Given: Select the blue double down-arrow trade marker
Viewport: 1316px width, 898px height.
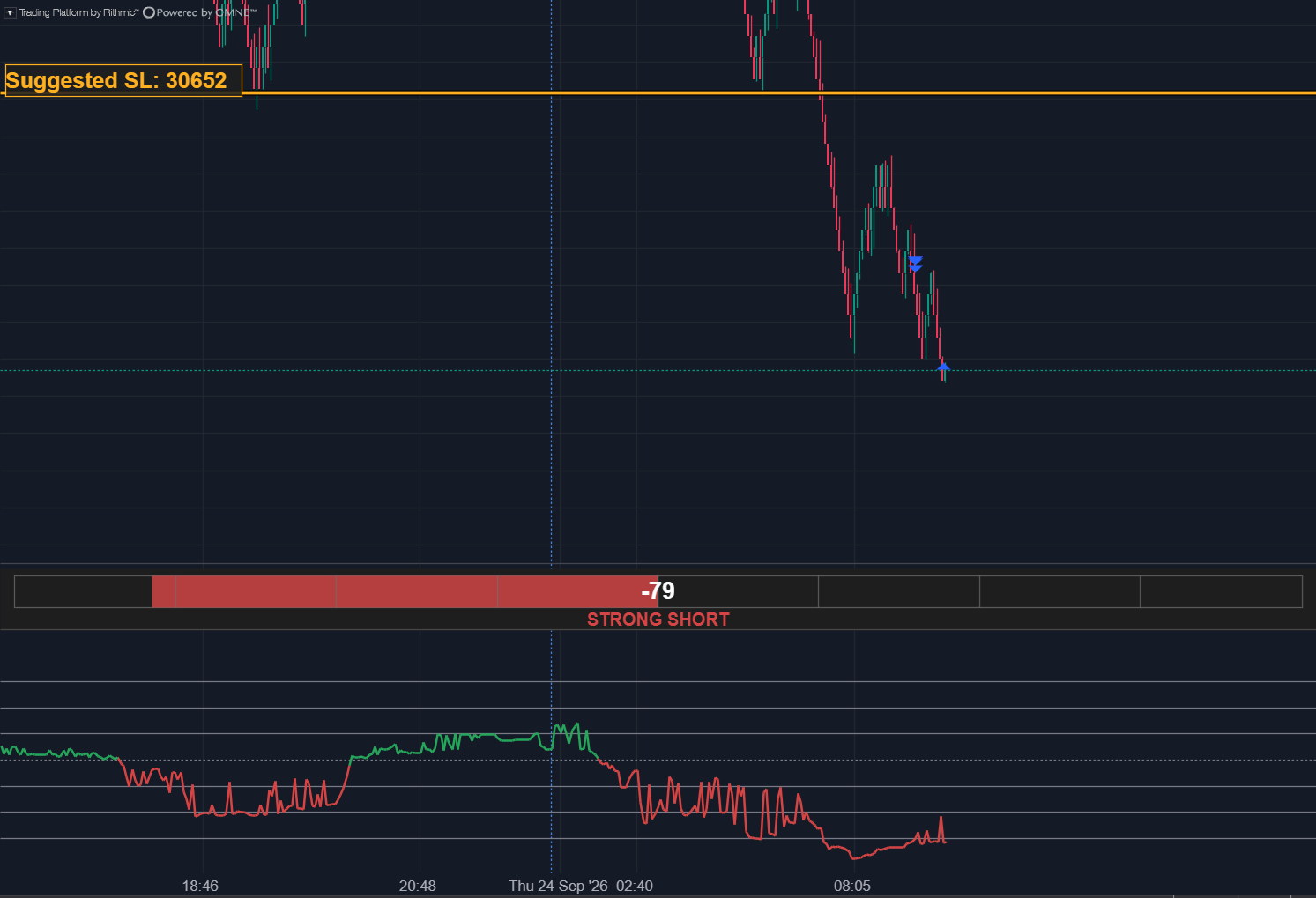Looking at the screenshot, I should click(916, 263).
